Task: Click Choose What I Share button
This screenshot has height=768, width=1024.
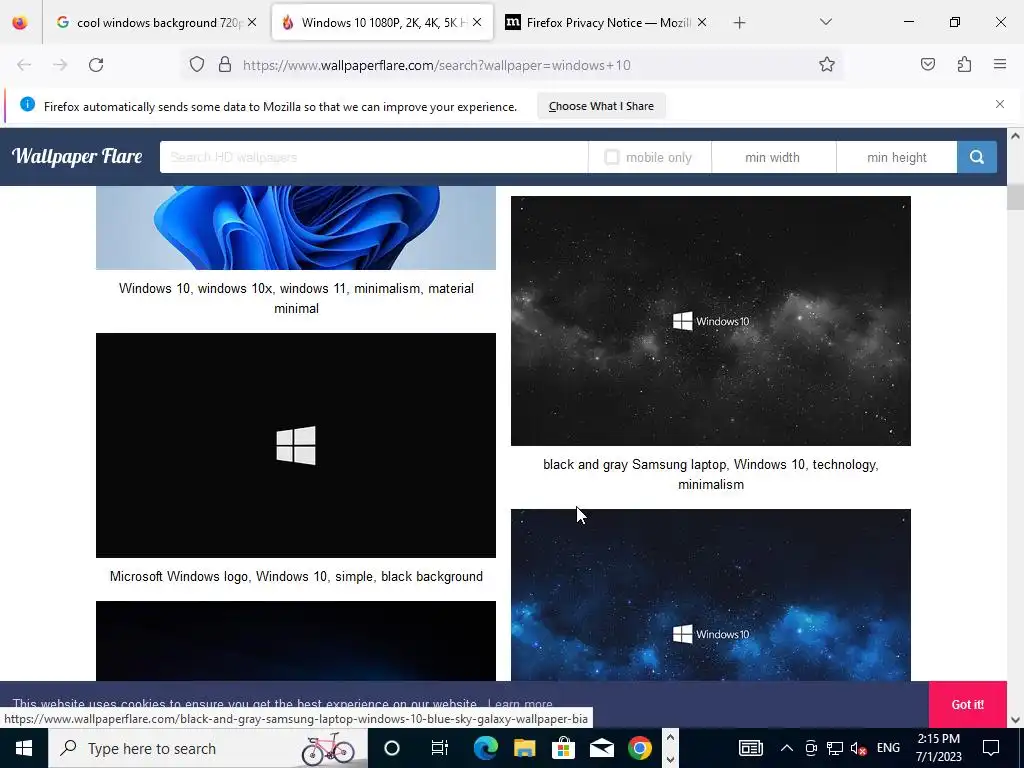Action: coord(601,106)
